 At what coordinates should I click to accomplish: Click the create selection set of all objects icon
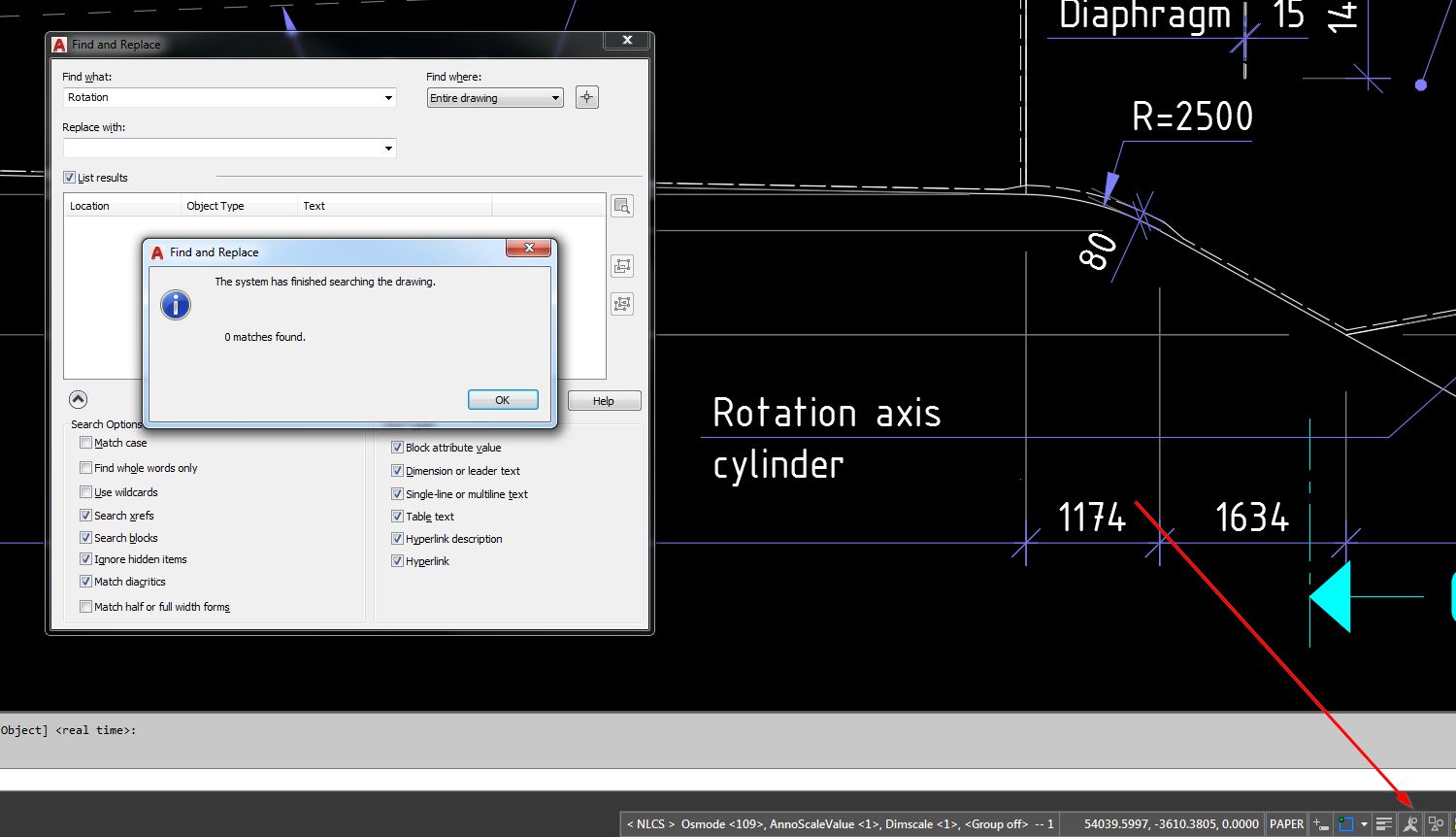(x=622, y=304)
